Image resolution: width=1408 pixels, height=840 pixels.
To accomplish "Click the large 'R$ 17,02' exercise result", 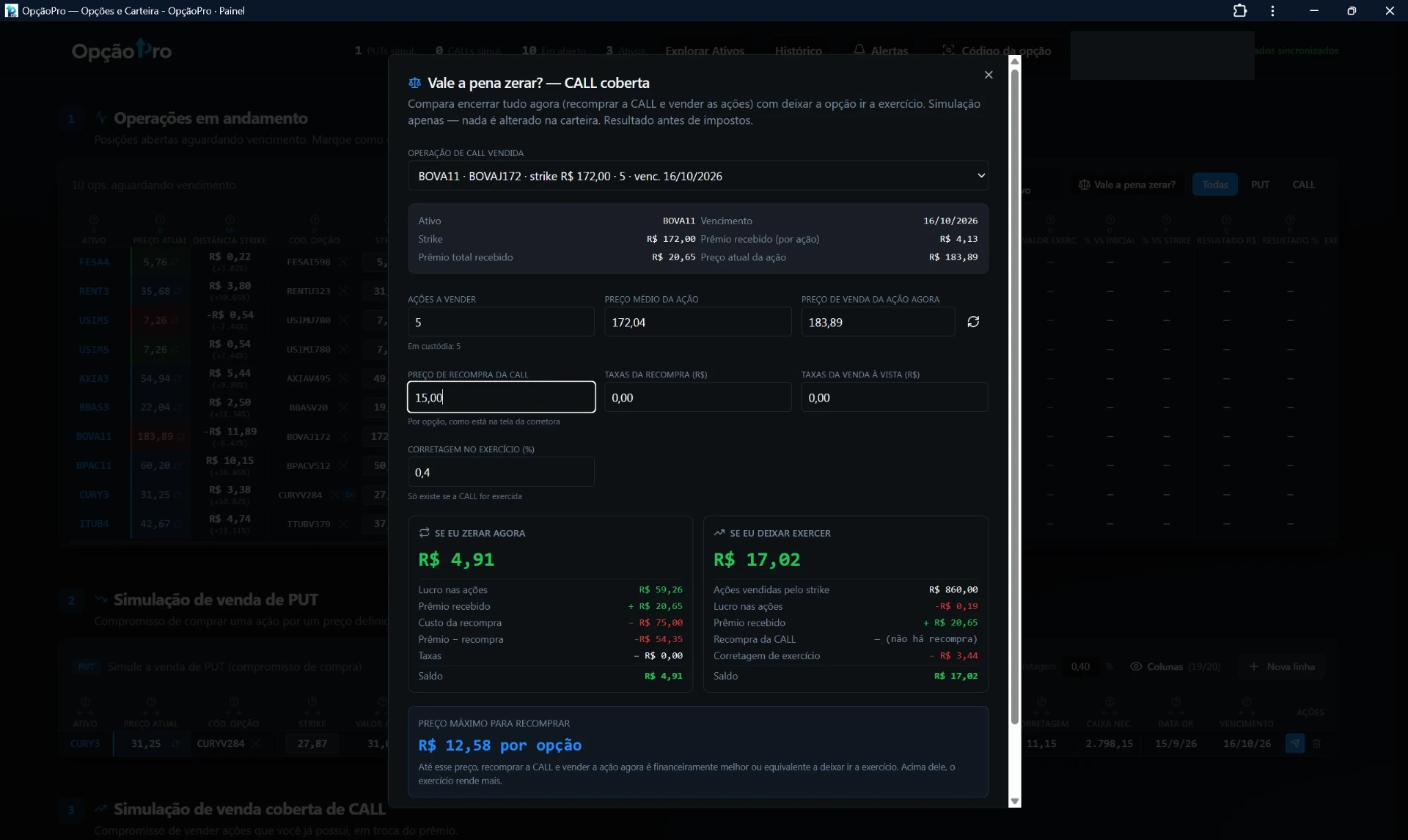I will click(x=757, y=559).
